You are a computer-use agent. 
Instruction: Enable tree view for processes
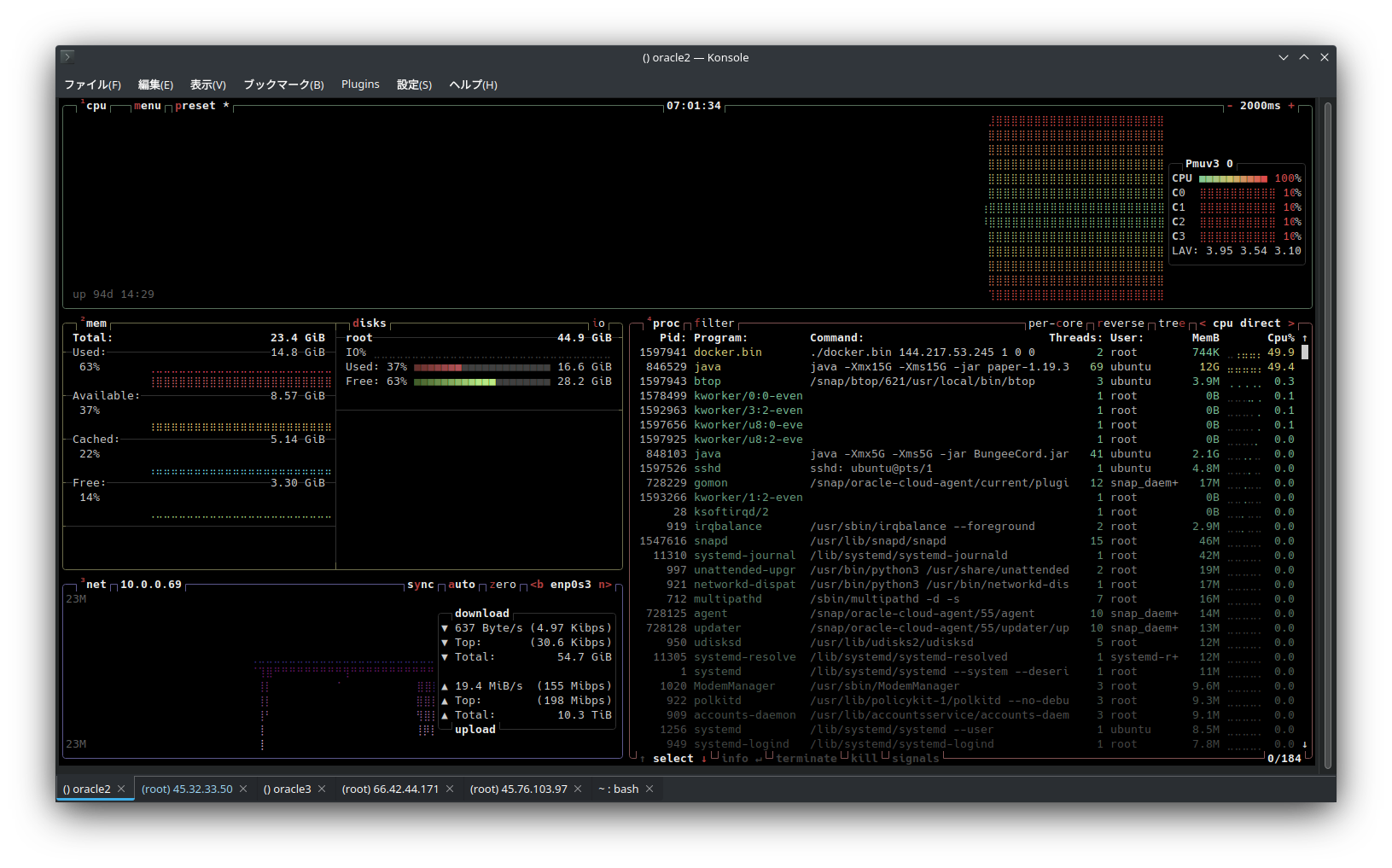click(x=1171, y=323)
